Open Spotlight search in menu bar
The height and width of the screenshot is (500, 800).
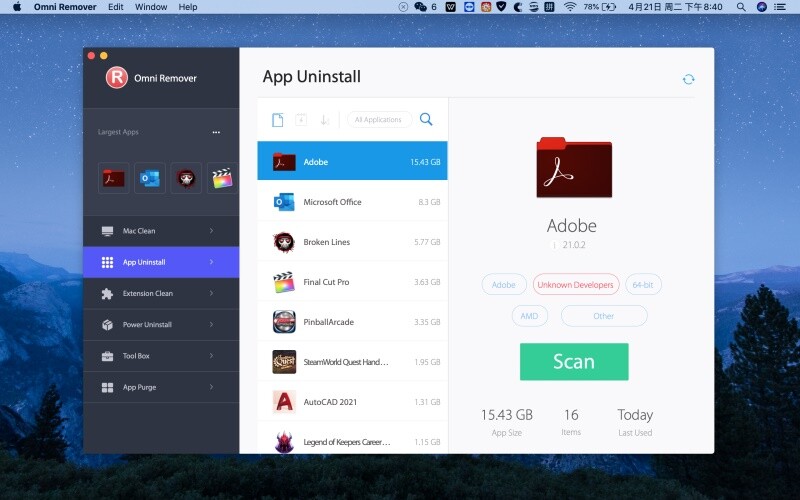(741, 7)
